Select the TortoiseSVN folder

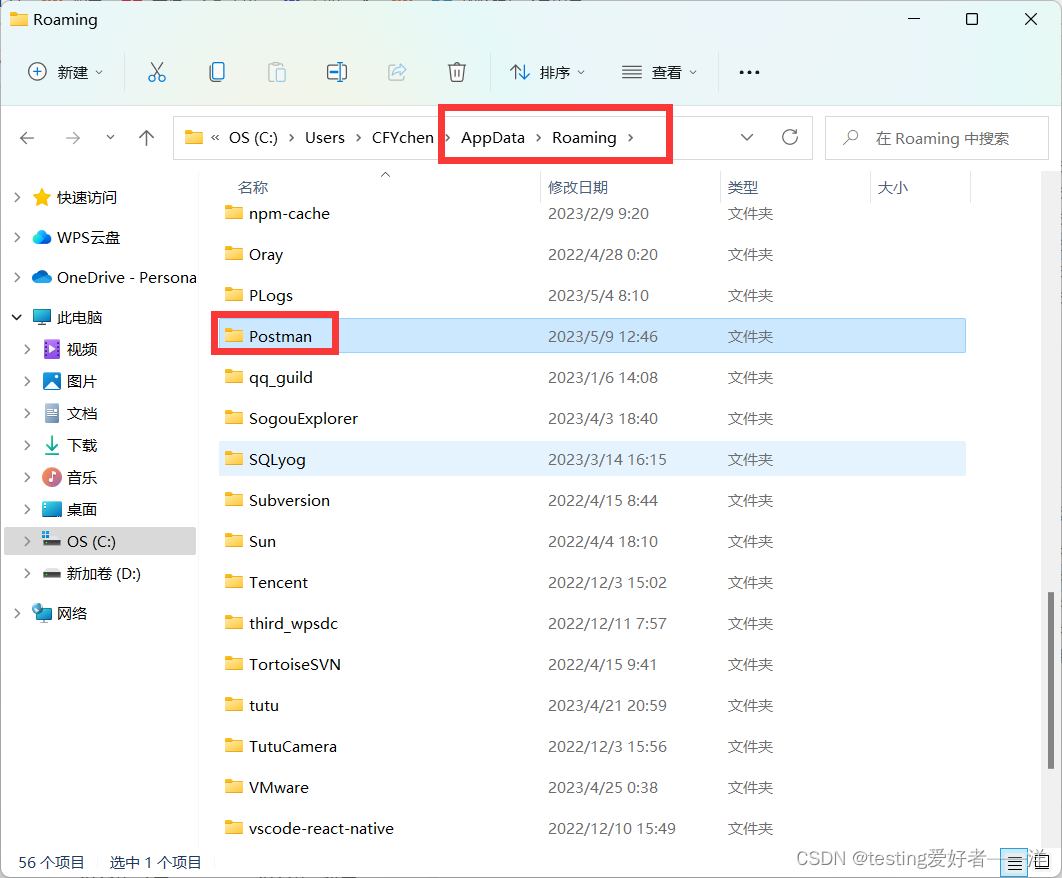592,664
